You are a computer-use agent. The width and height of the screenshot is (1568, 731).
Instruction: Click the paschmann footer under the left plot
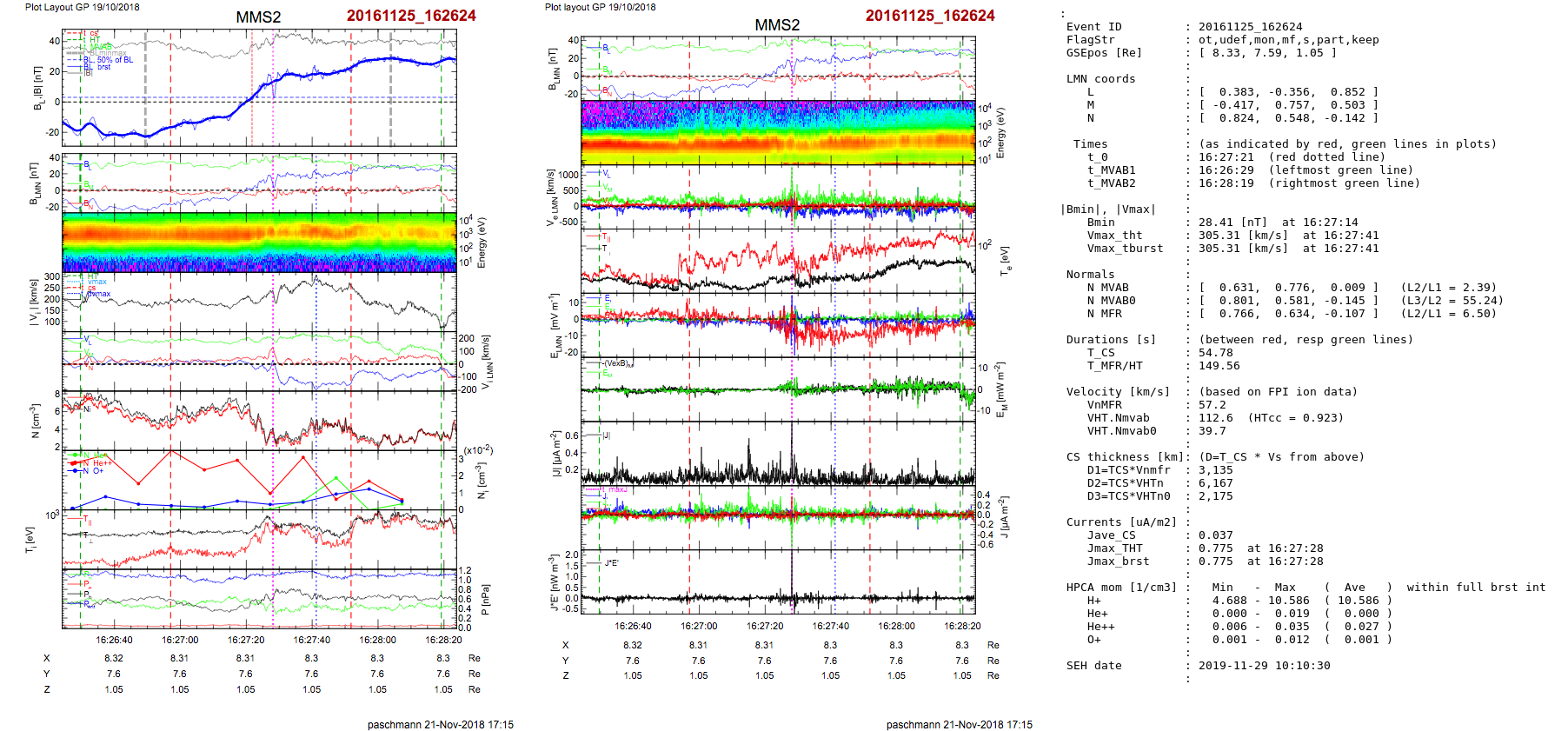(440, 724)
